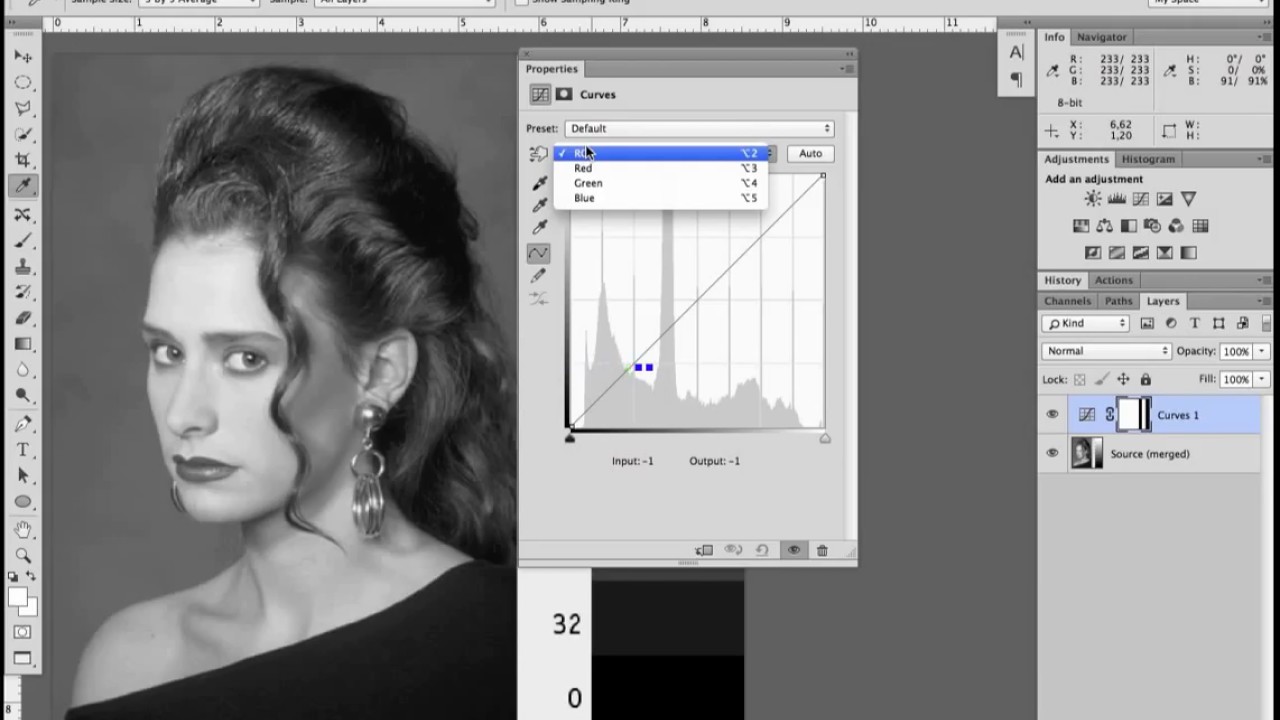Add a Vibrance adjustment
Viewport: 1280px width, 720px height.
[x=1188, y=199]
